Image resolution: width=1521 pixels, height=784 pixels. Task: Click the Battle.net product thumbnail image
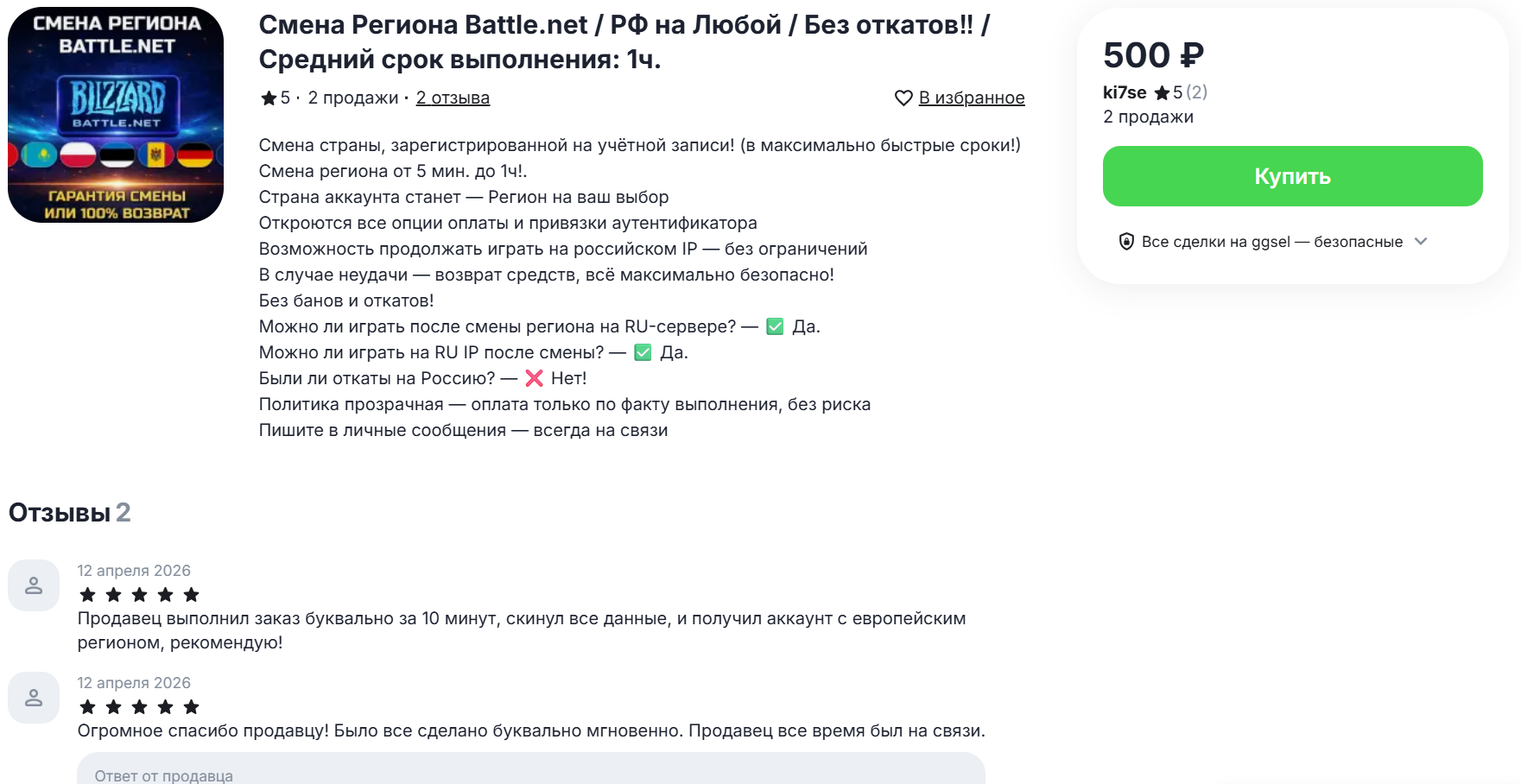click(116, 115)
